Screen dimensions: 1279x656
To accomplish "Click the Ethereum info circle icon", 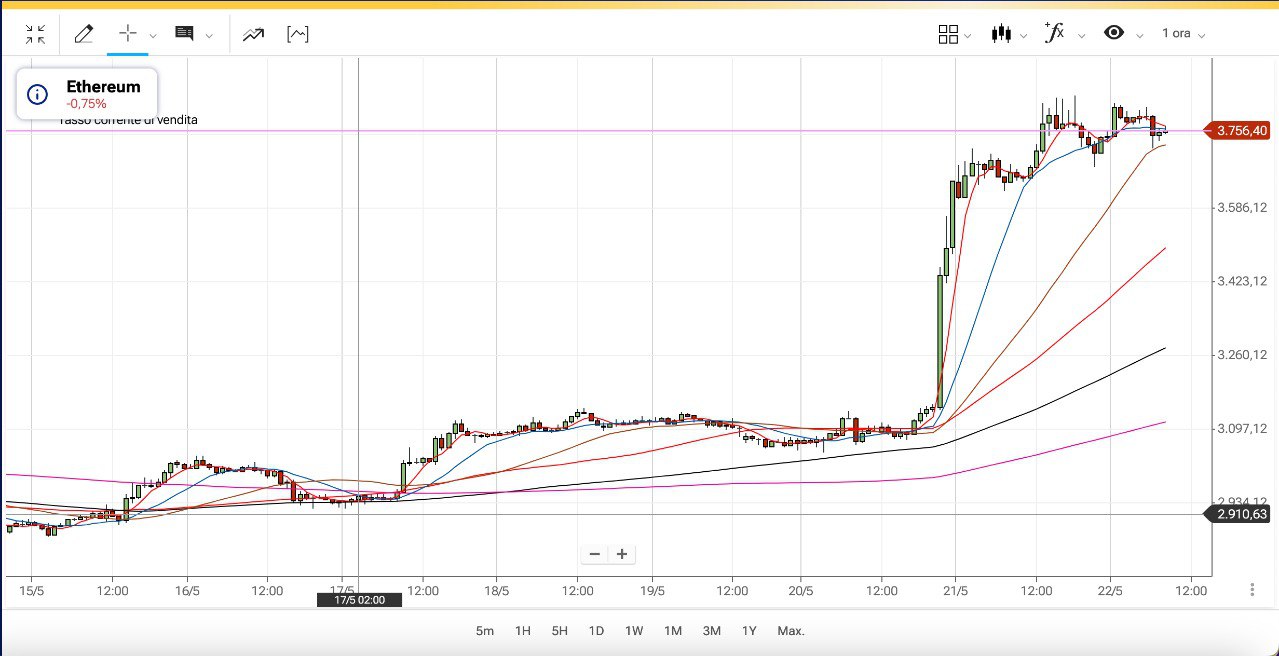I will [x=37, y=95].
